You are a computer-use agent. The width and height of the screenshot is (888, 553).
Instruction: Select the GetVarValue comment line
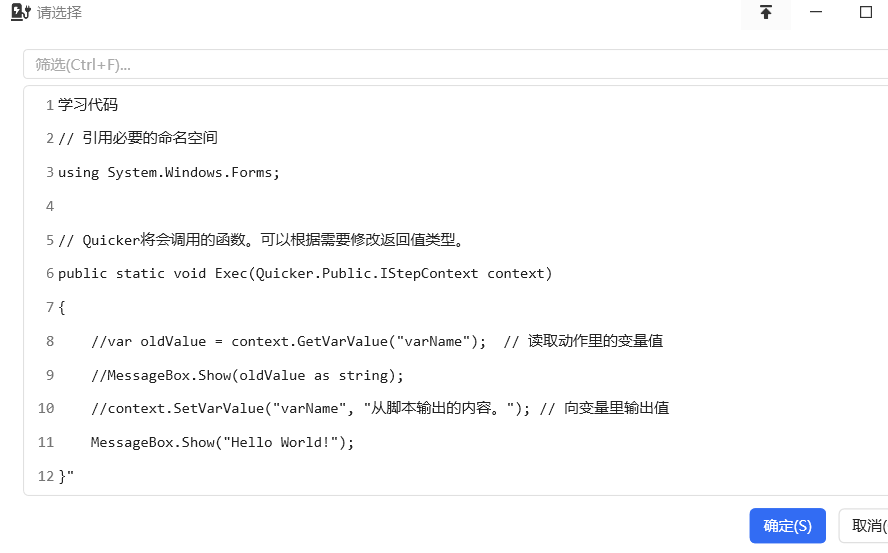456,341
